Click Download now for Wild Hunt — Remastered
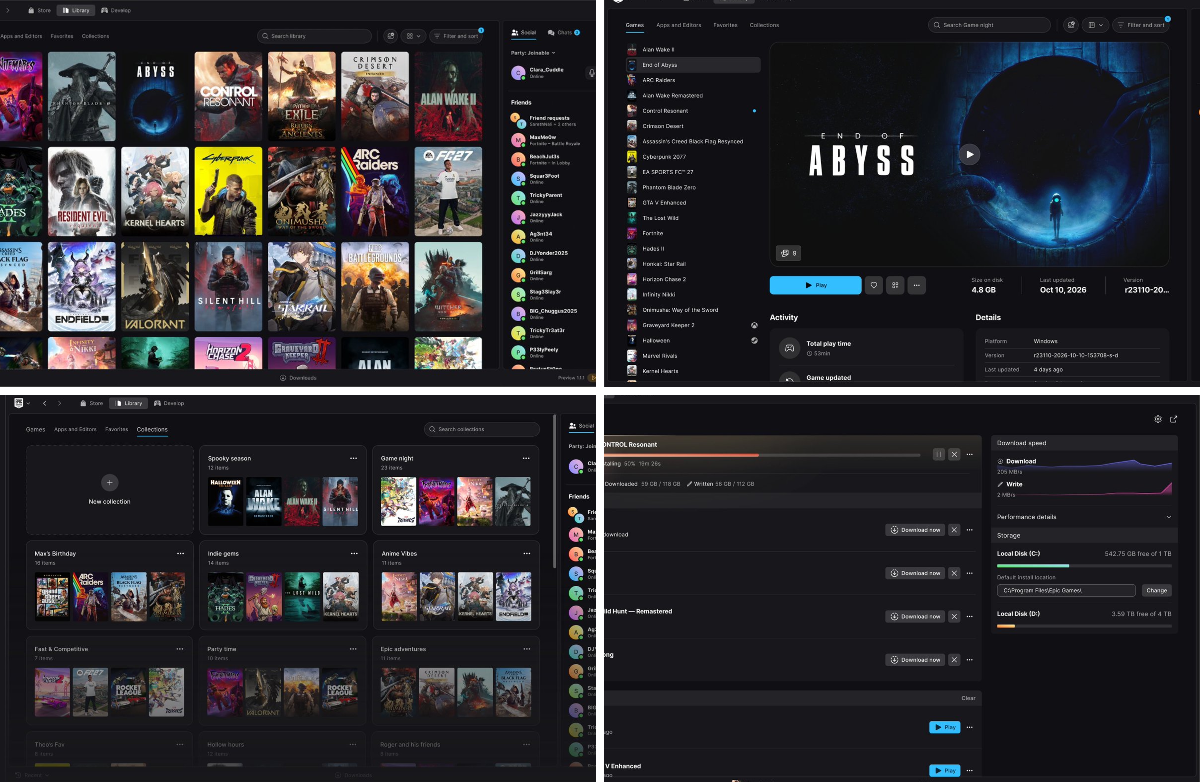 [916, 616]
